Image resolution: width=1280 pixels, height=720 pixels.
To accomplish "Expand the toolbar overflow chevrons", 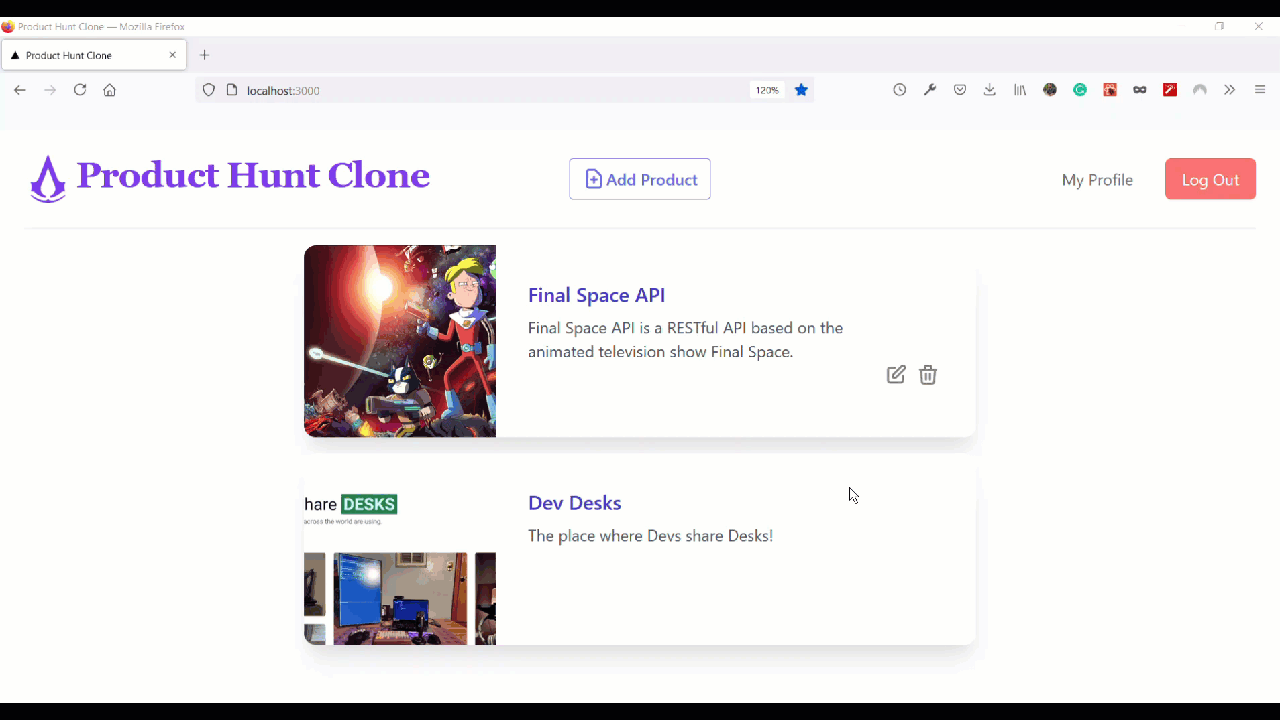I will click(1230, 90).
